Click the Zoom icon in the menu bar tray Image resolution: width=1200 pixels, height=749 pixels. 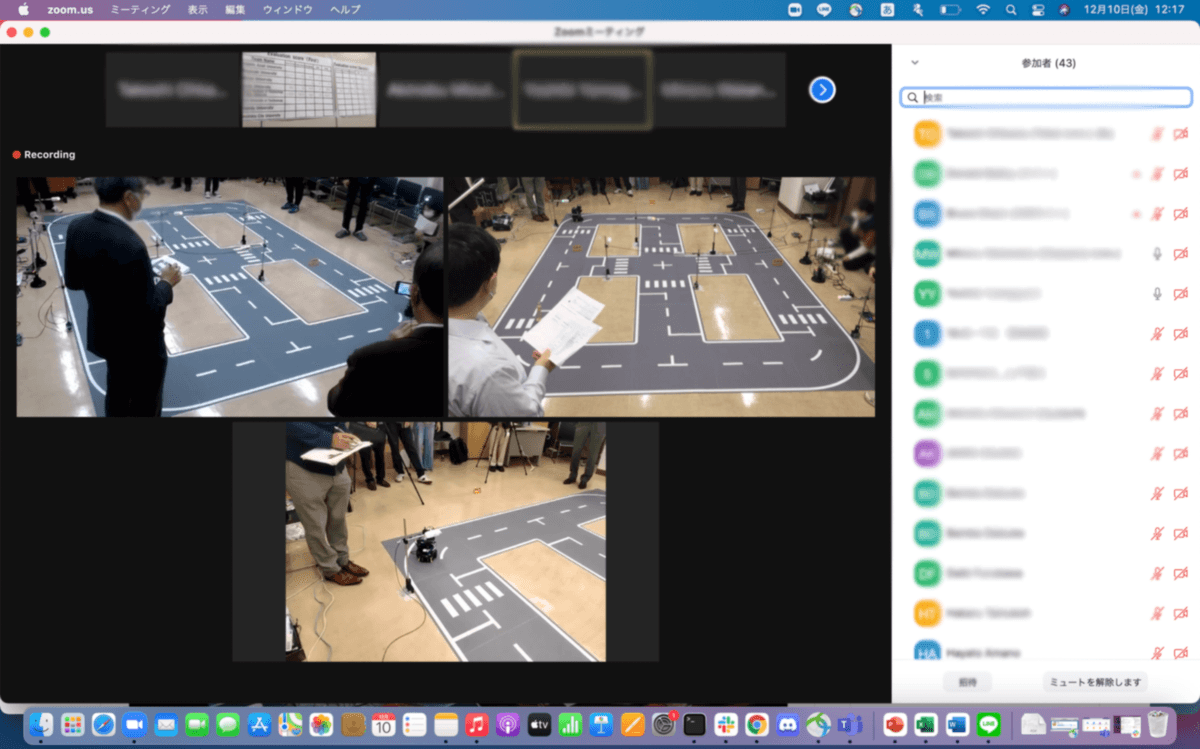point(795,9)
